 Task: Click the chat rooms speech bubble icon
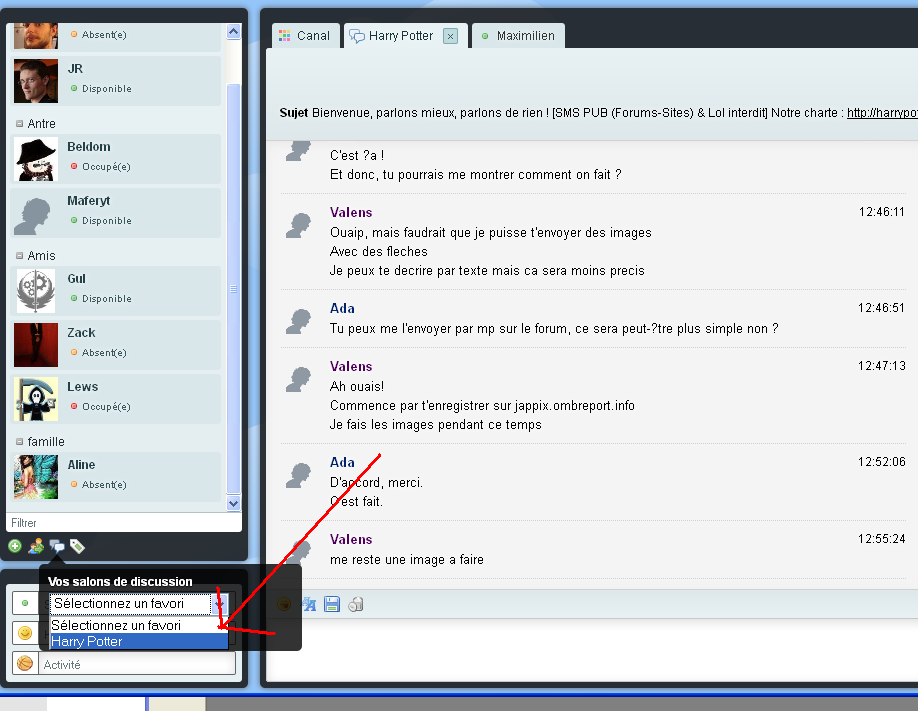[x=57, y=546]
